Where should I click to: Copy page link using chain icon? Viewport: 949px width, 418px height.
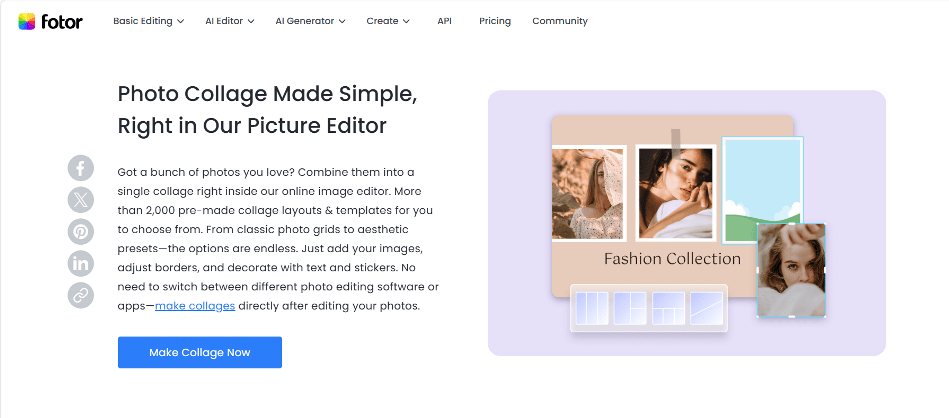click(81, 295)
